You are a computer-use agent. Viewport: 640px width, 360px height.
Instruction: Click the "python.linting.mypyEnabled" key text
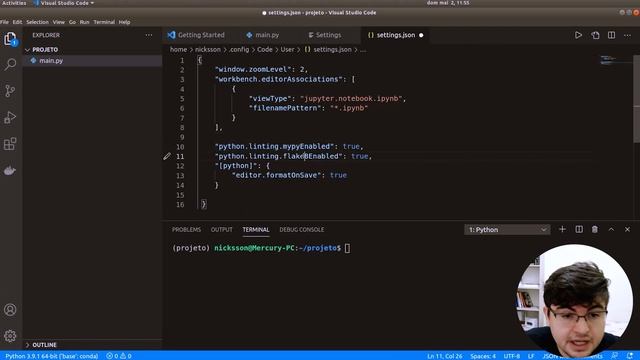[x=275, y=147]
